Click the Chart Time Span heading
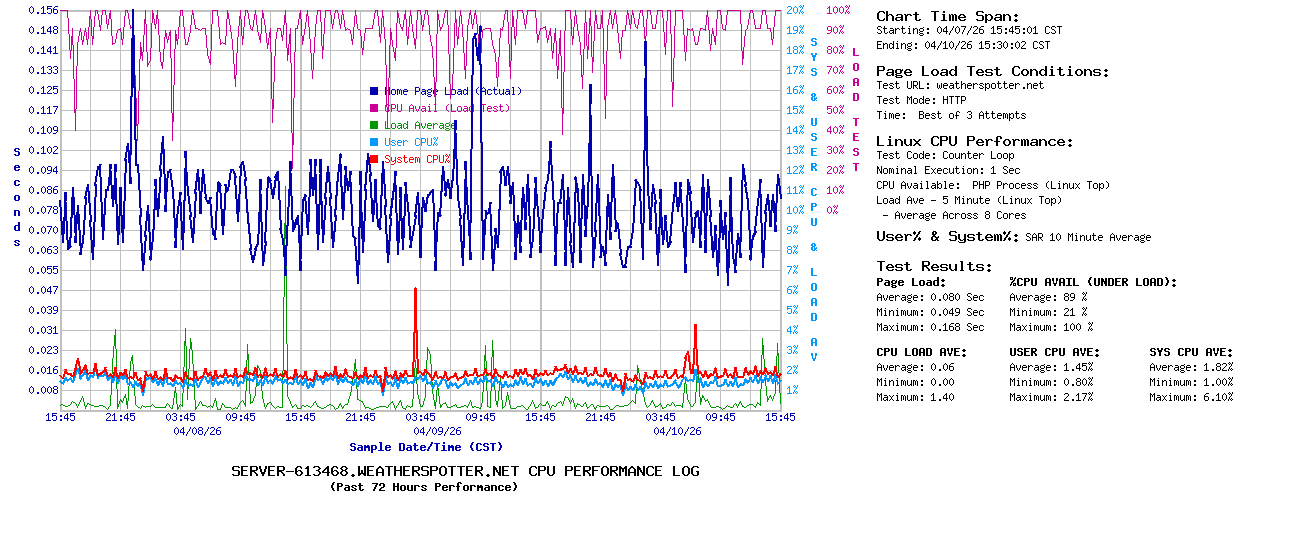The width and height of the screenshot is (1300, 550). [x=947, y=16]
